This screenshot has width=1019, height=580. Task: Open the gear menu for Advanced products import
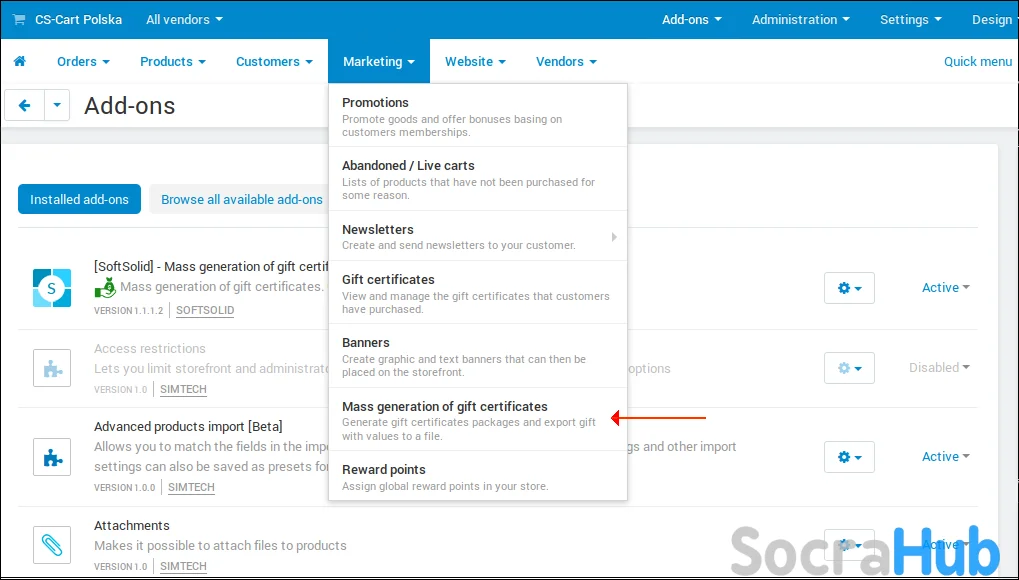point(849,457)
